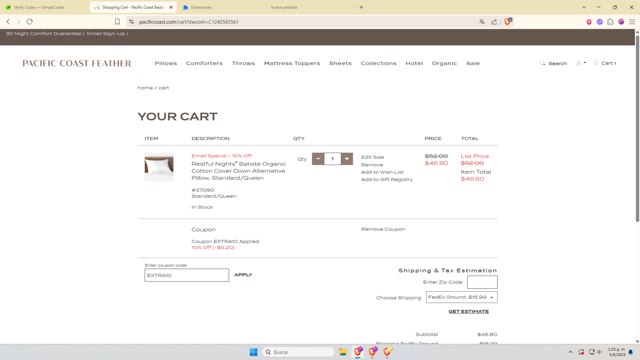Viewport: 640px width, 360px height.
Task: Open the Cart 1 icon in header
Action: coord(605,63)
